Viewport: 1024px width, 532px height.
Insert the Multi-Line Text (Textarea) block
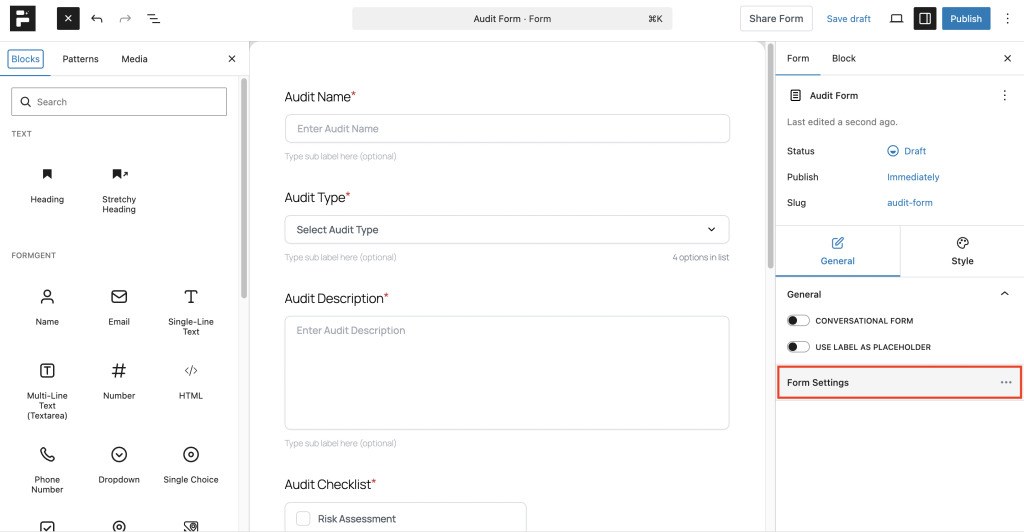pos(47,391)
